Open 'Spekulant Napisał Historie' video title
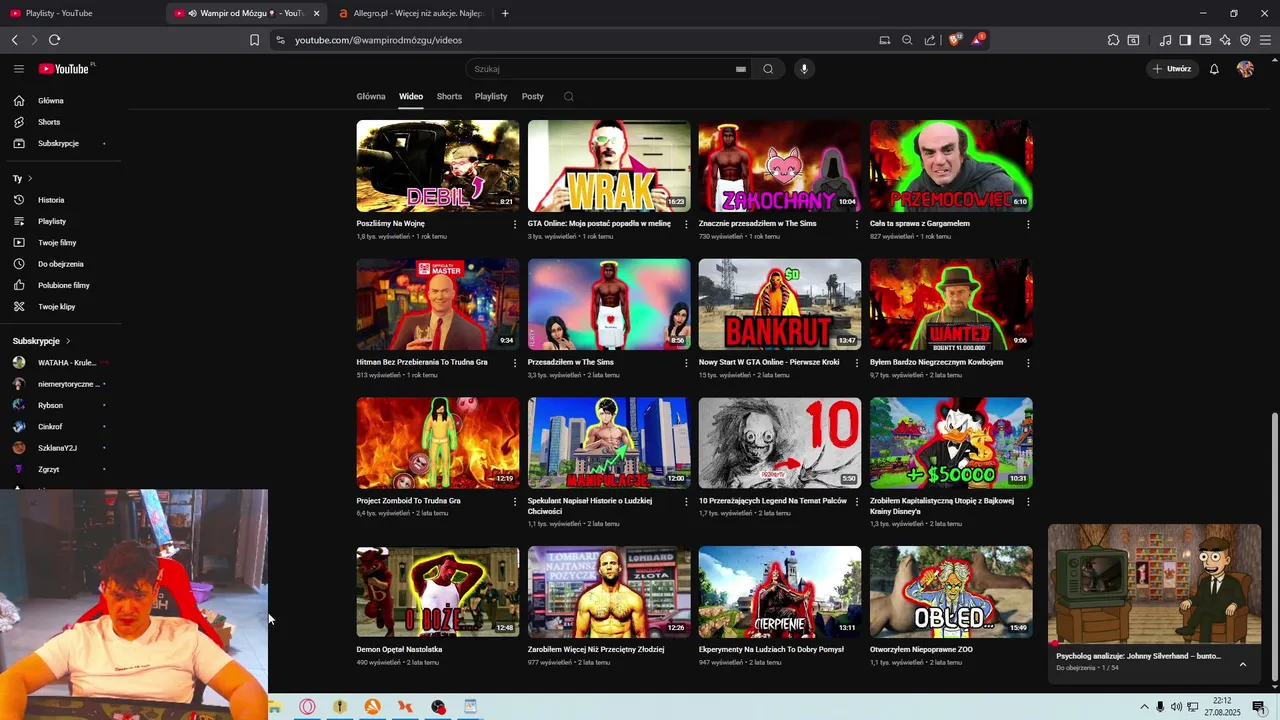1280x720 pixels. point(590,505)
